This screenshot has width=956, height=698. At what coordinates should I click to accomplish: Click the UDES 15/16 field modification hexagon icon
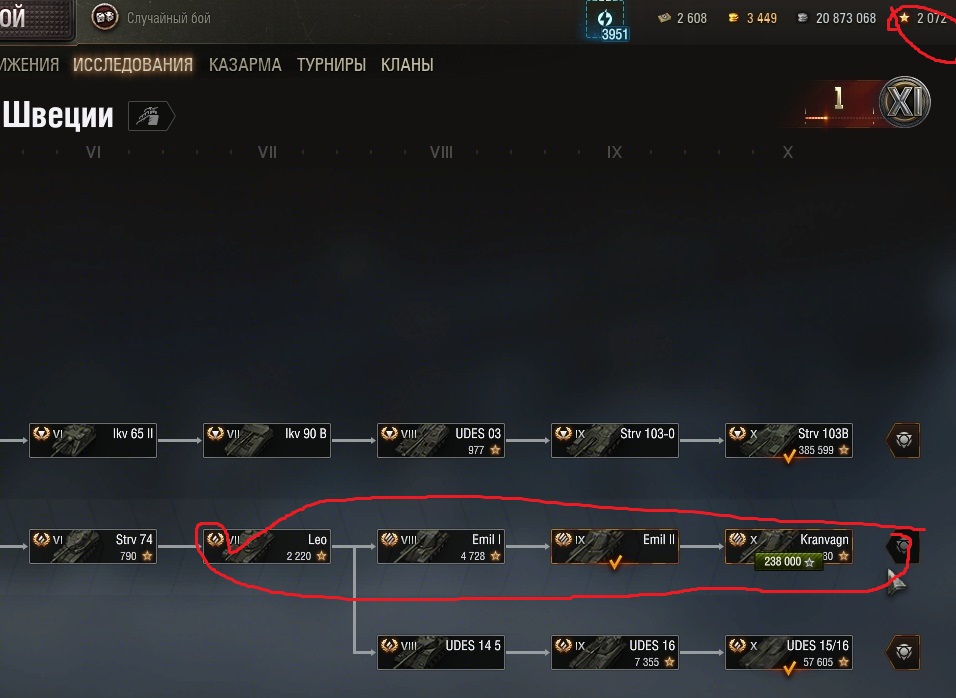point(903,652)
